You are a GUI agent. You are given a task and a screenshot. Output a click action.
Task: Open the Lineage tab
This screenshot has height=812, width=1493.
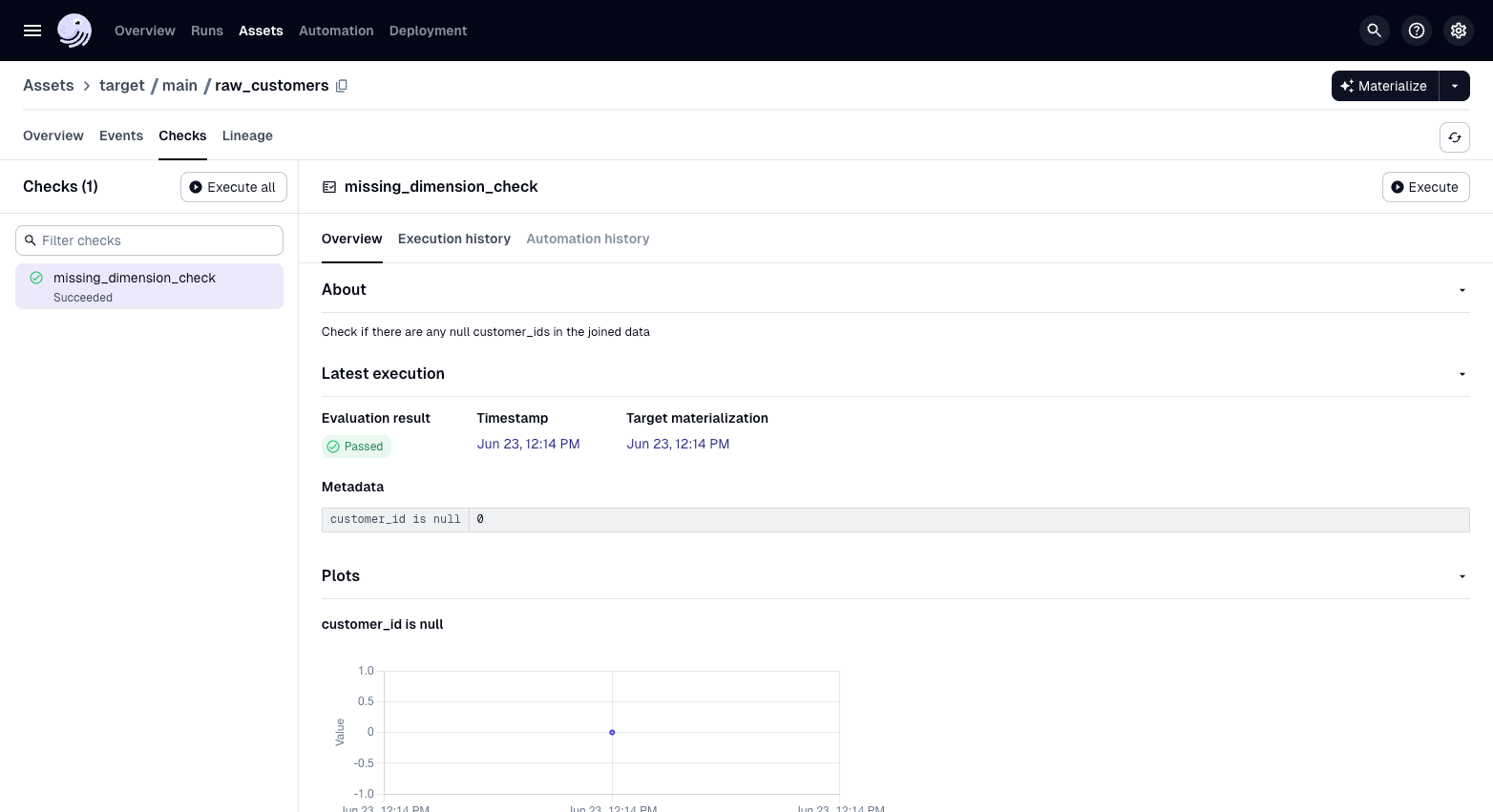pos(247,135)
